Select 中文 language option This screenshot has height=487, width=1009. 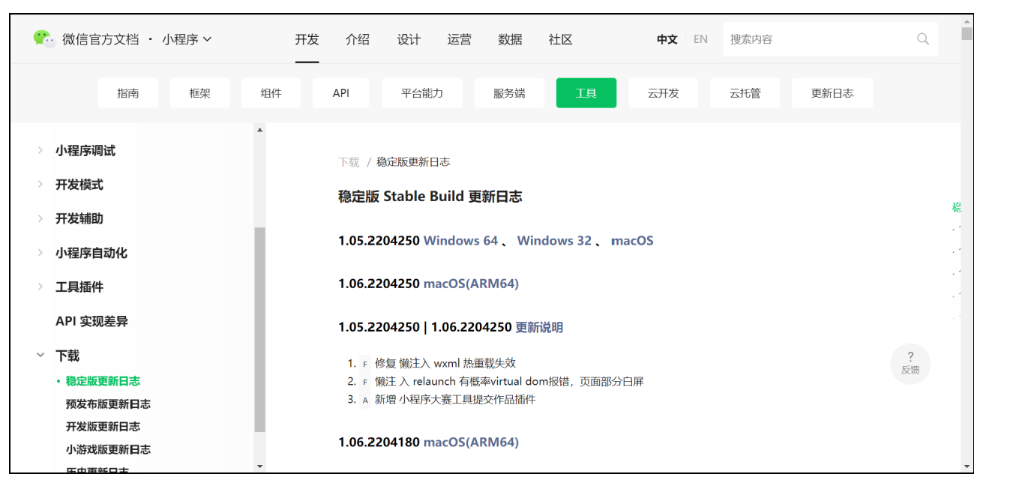(x=667, y=39)
